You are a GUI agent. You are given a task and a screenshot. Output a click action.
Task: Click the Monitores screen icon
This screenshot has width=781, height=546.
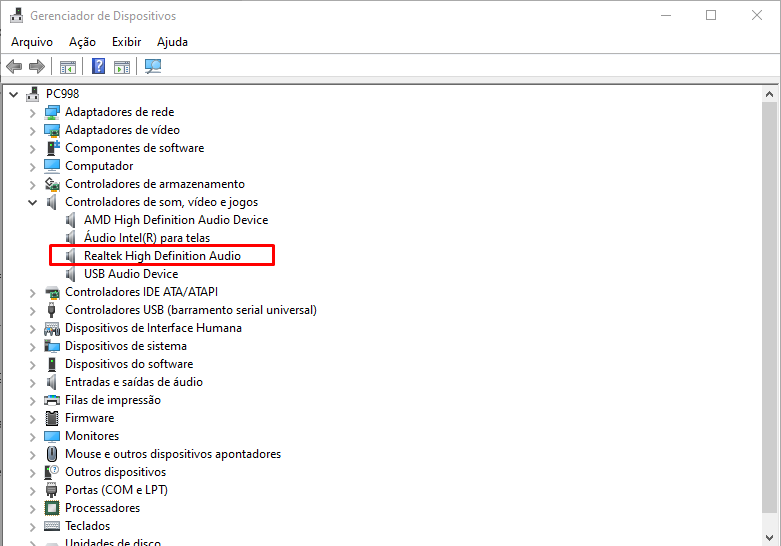point(52,436)
